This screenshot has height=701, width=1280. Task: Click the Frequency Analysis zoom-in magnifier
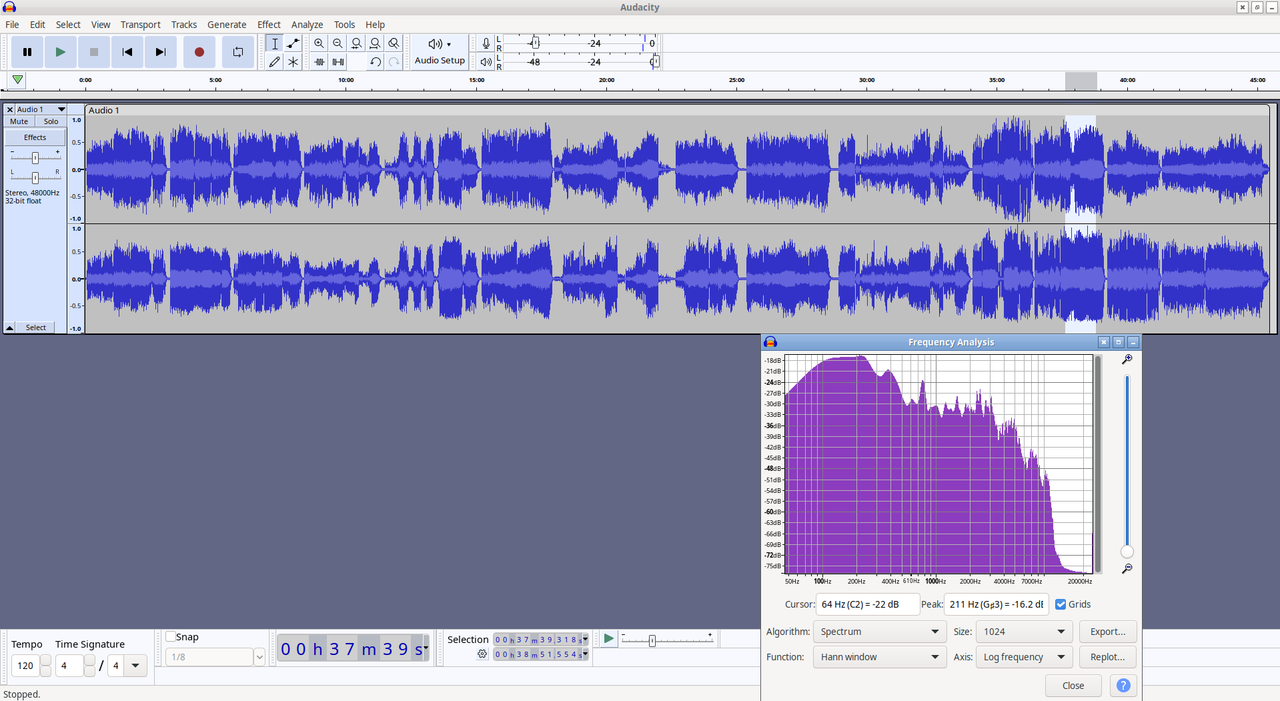pos(1127,359)
